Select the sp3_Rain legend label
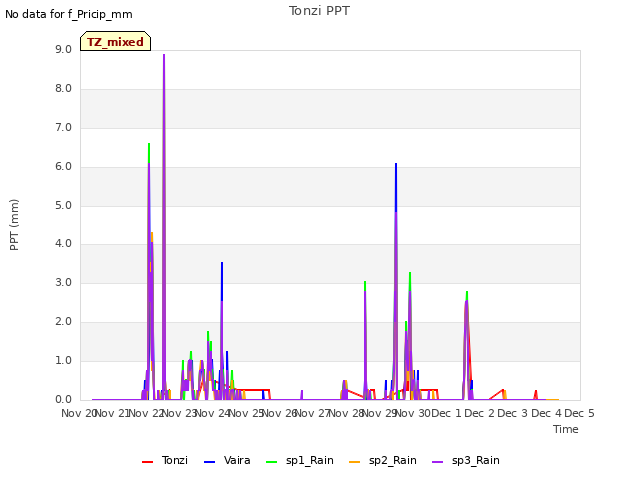 pyautogui.click(x=476, y=460)
